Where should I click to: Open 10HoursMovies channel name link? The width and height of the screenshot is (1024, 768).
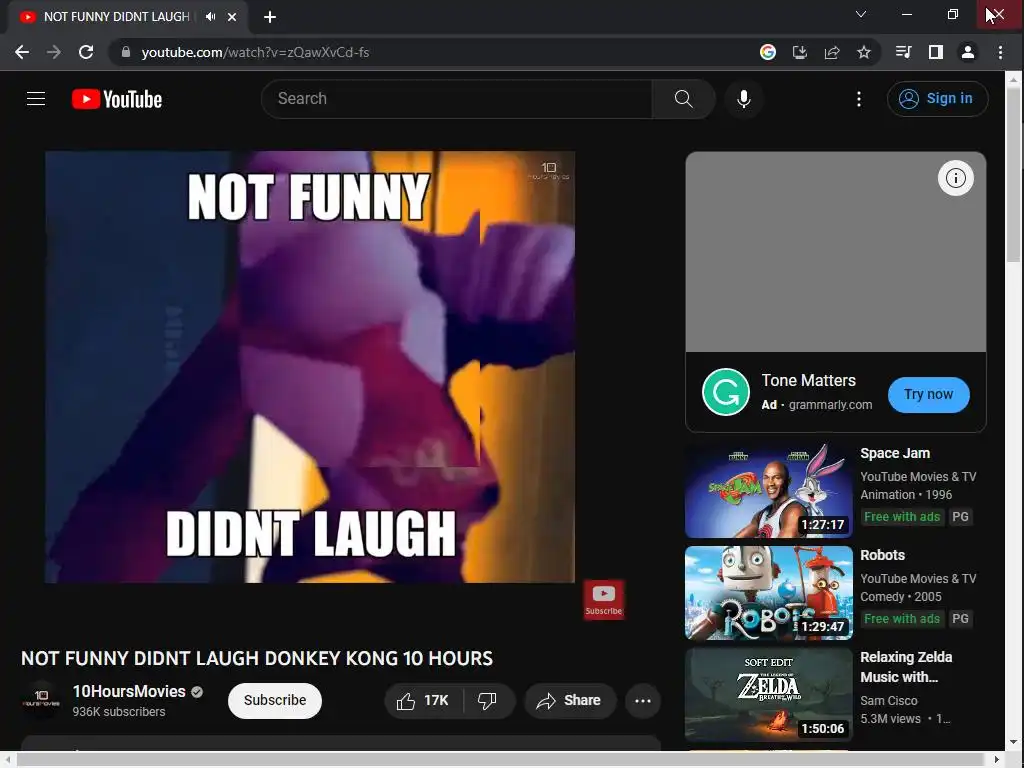pos(129,692)
